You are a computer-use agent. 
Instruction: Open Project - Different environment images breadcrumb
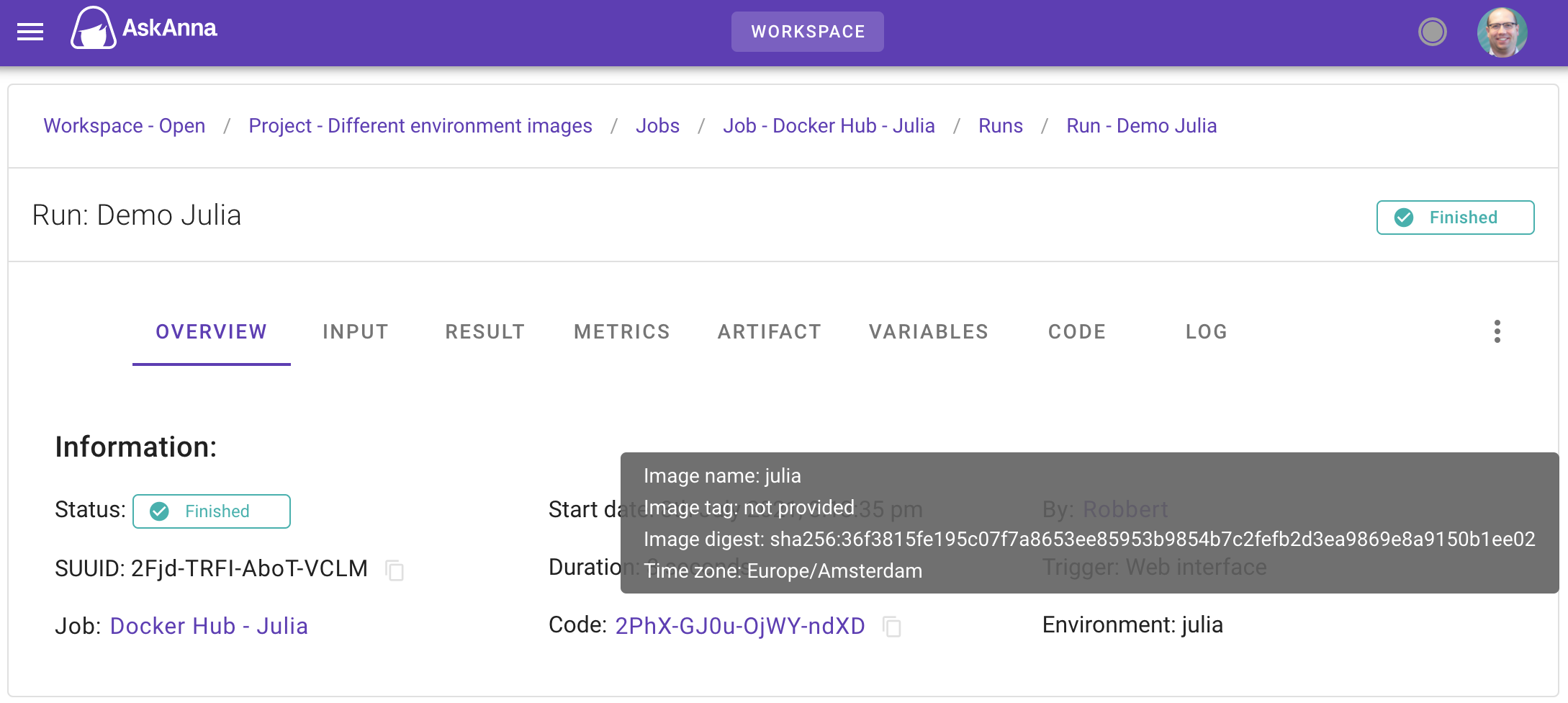point(420,126)
